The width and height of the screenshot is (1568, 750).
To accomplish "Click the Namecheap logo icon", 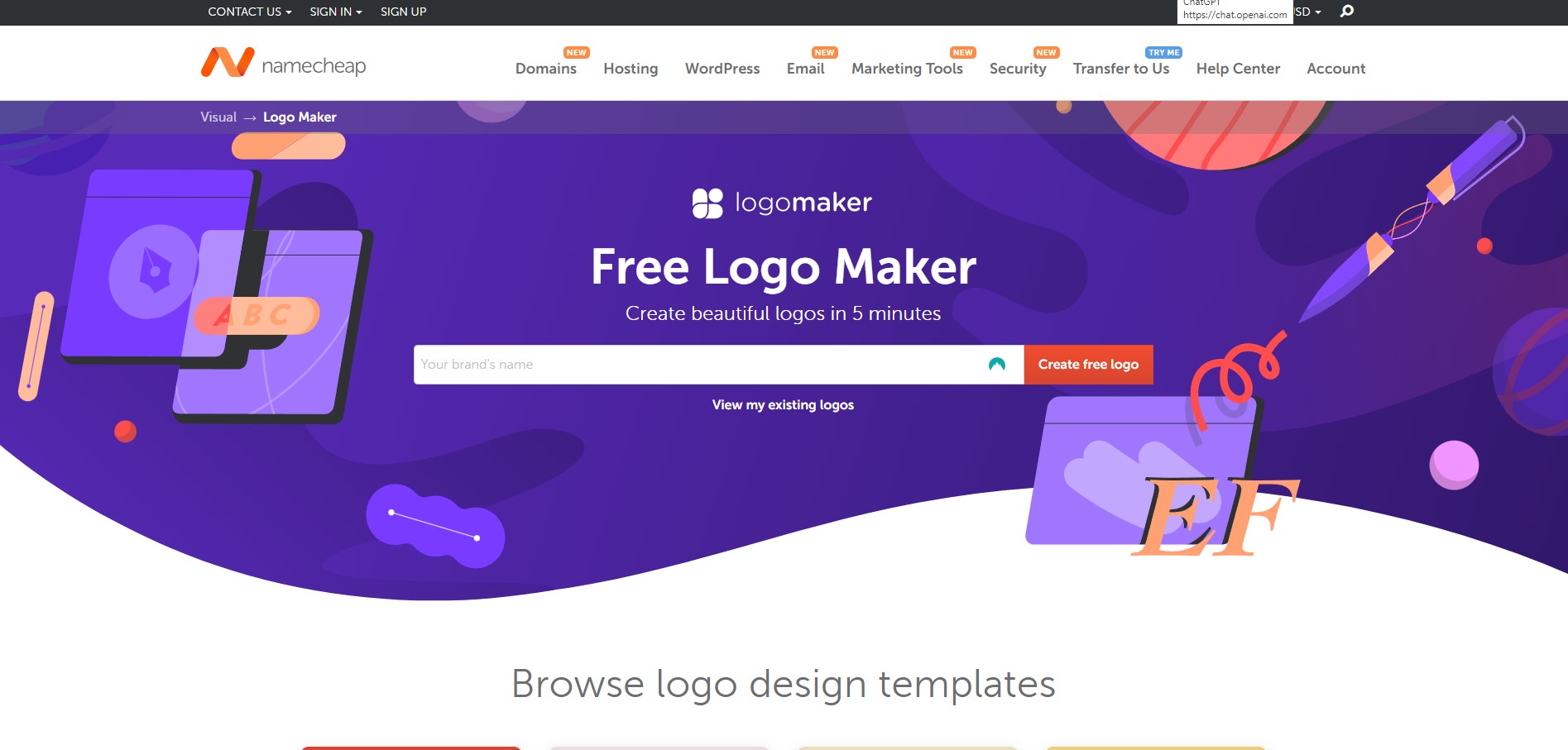I will click(x=228, y=63).
